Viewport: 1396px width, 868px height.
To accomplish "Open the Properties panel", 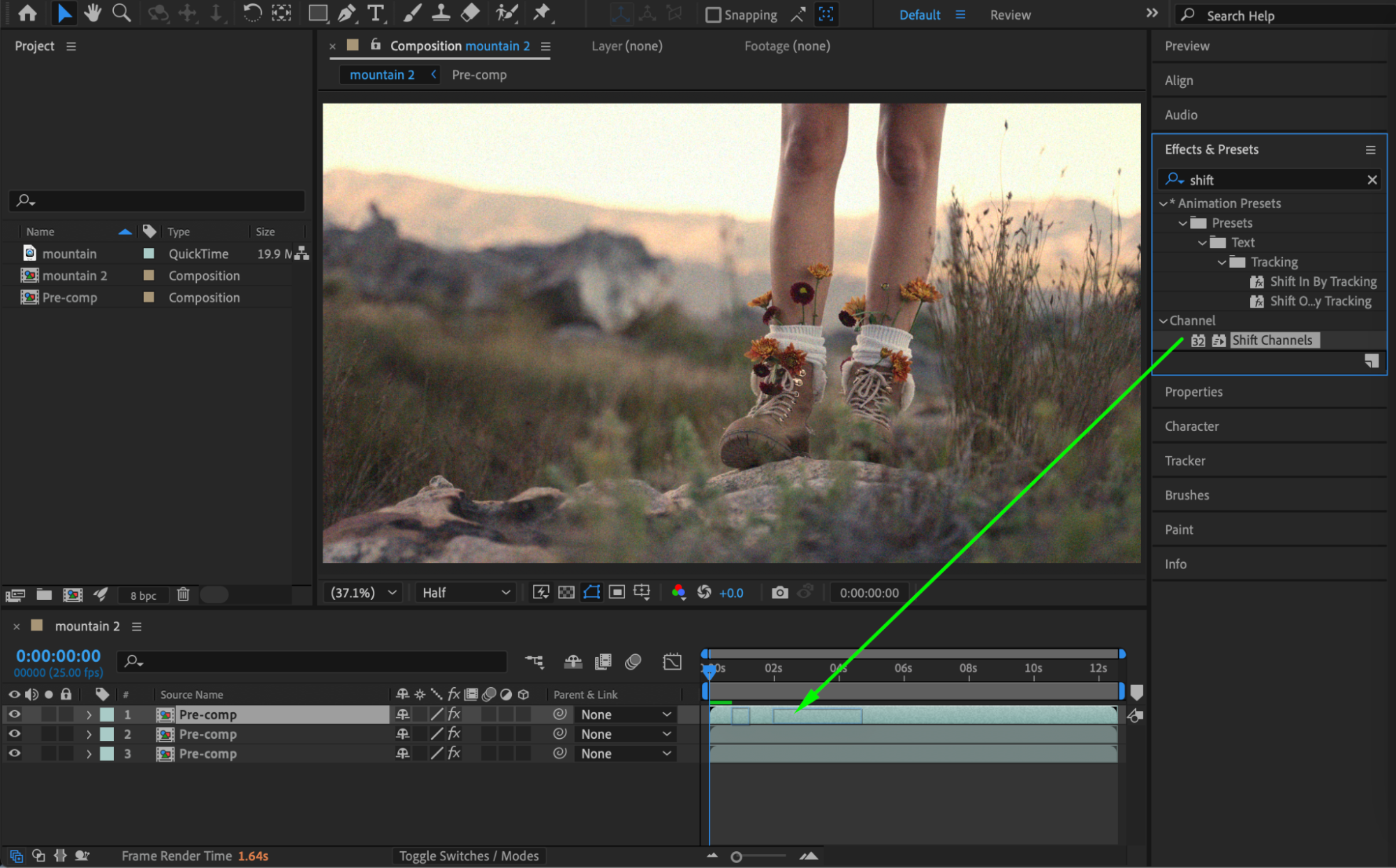I will (x=1193, y=392).
